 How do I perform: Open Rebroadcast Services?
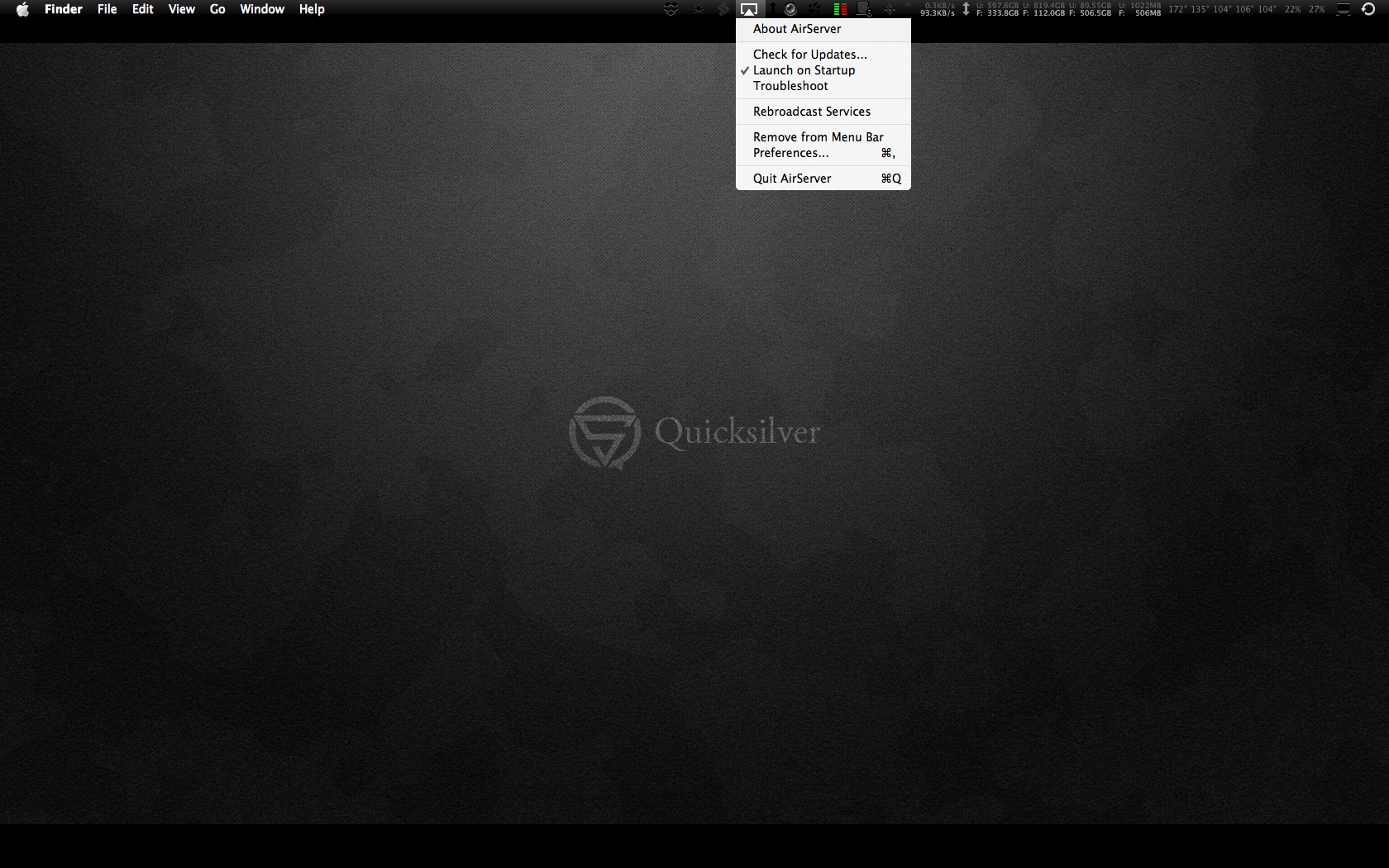click(823, 112)
